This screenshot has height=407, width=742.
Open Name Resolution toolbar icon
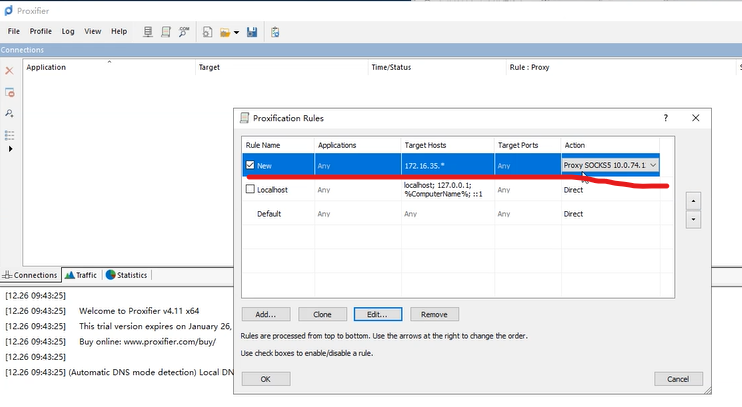184,32
